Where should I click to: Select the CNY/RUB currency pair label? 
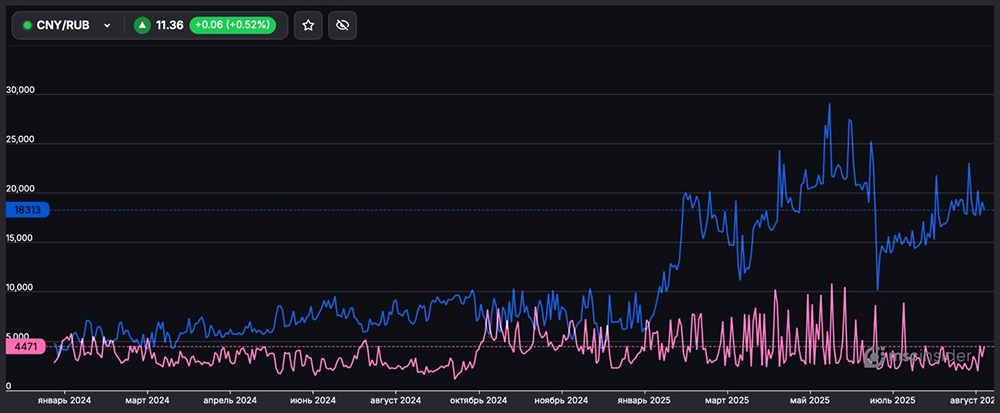(63, 25)
